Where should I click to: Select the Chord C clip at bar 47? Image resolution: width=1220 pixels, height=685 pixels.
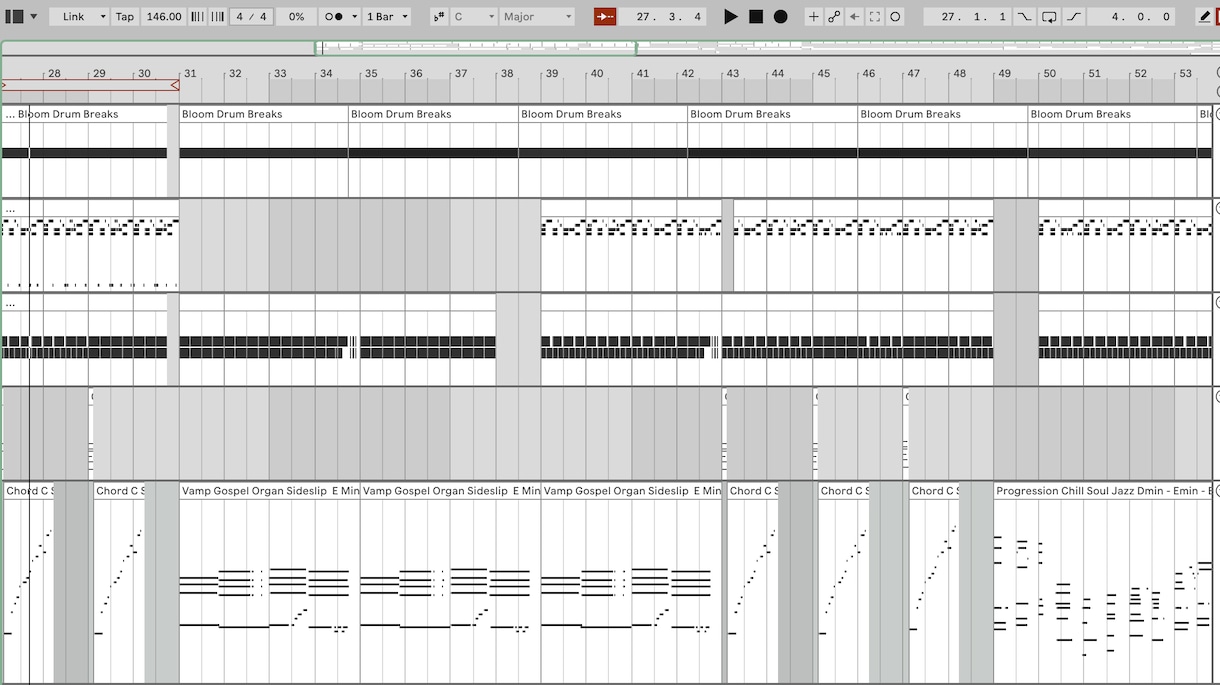[934, 491]
